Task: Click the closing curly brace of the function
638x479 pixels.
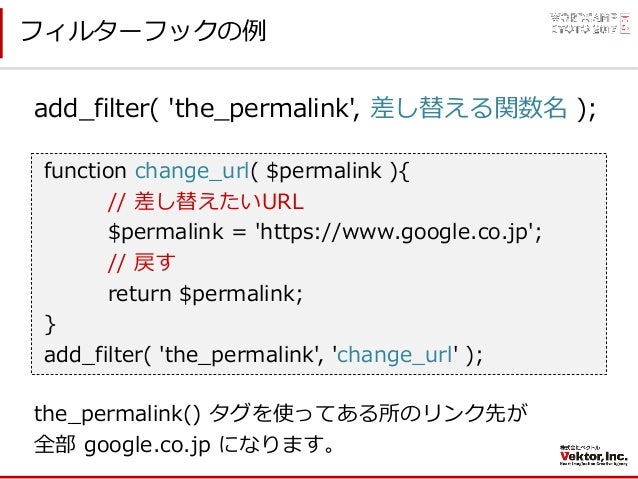Action: tap(50, 324)
